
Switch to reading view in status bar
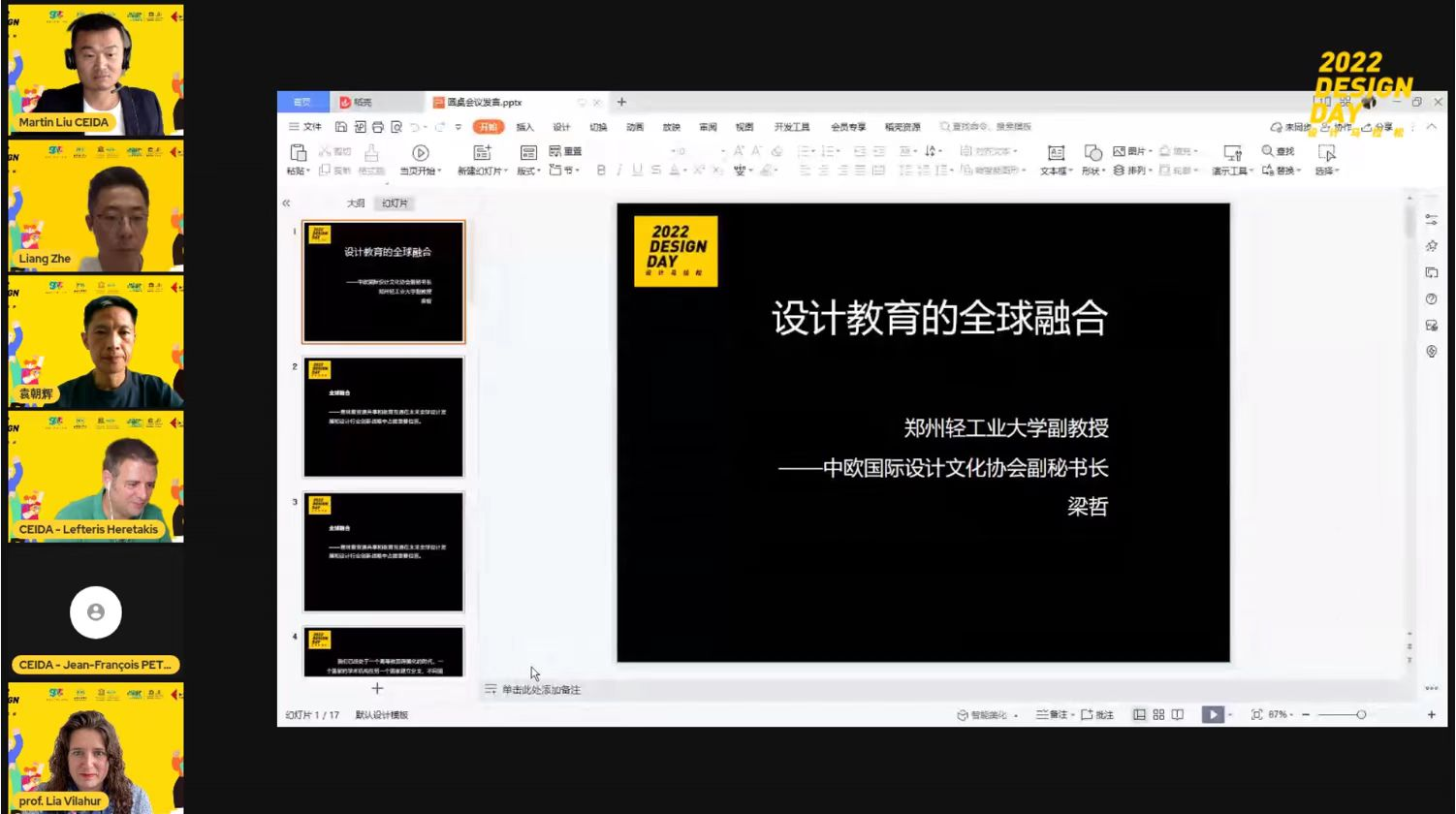point(1177,715)
